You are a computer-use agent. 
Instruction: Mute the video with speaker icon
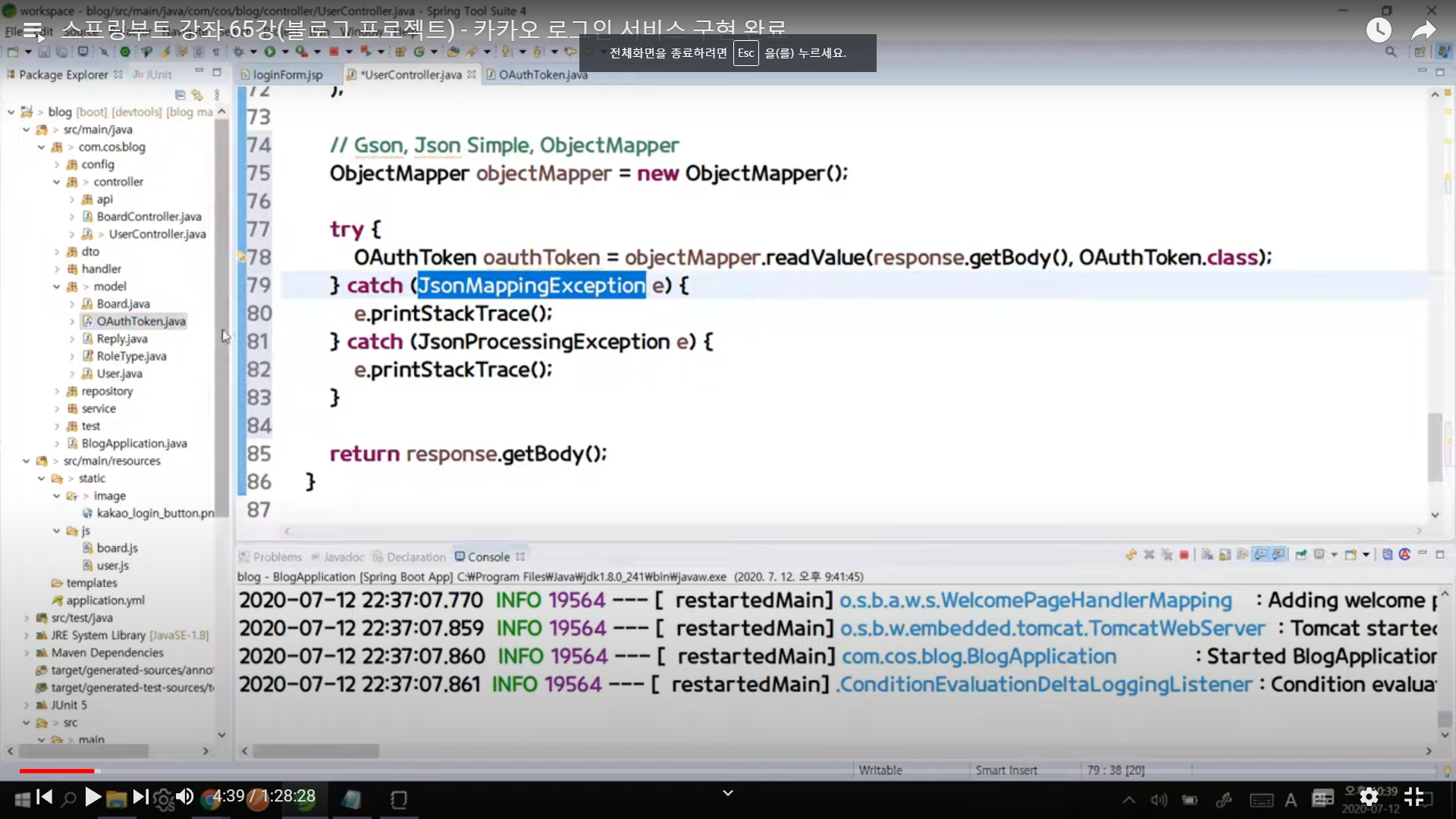tap(184, 796)
